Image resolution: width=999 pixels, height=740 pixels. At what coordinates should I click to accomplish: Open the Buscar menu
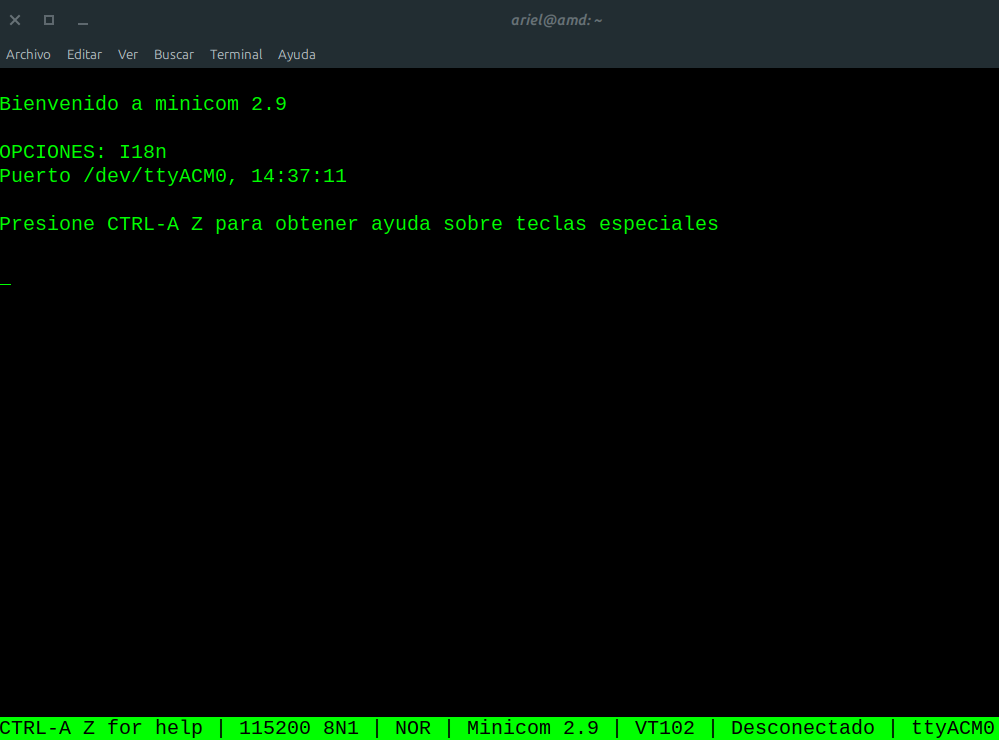coord(173,54)
